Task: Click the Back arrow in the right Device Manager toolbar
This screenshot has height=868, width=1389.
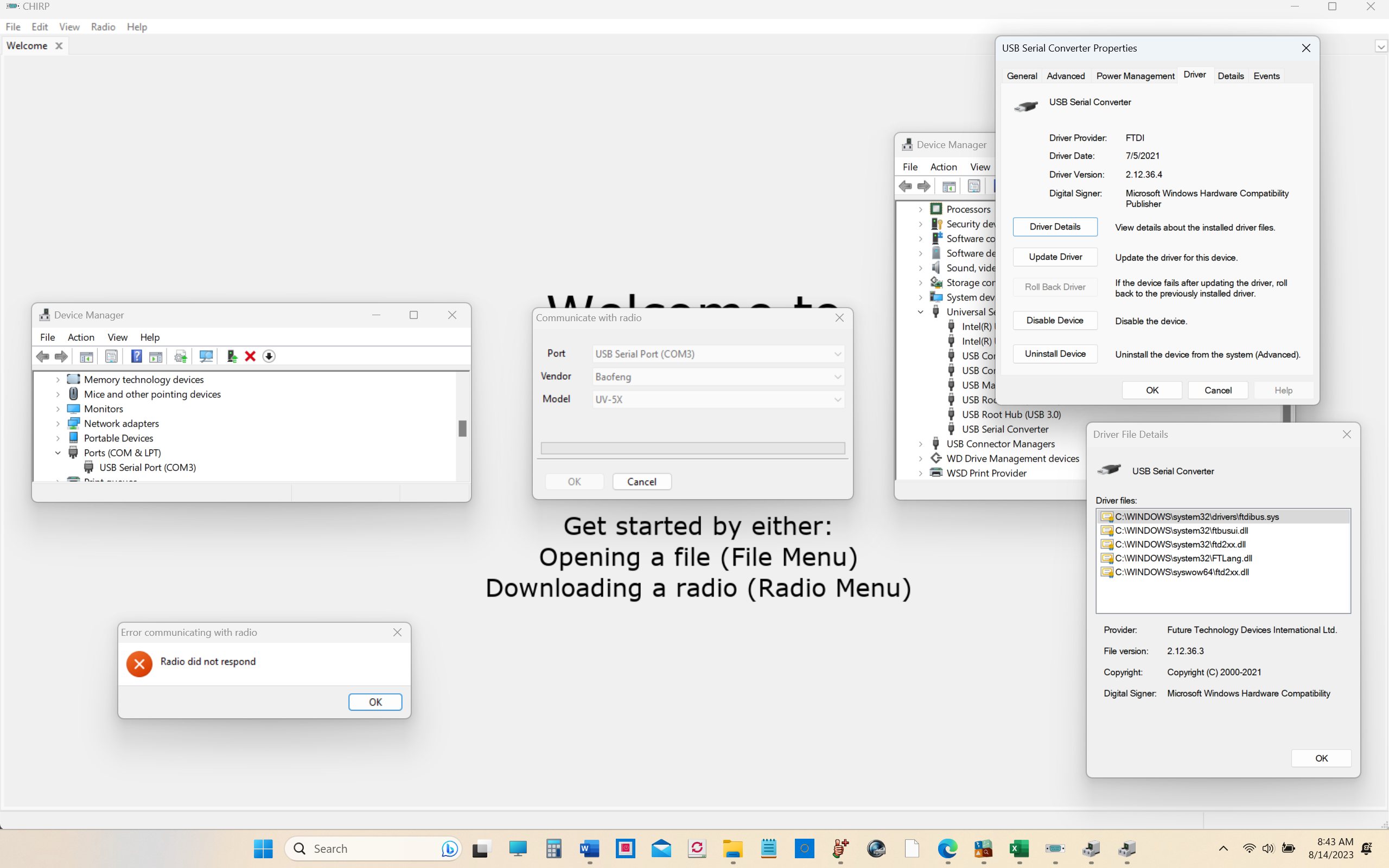Action: click(x=906, y=186)
